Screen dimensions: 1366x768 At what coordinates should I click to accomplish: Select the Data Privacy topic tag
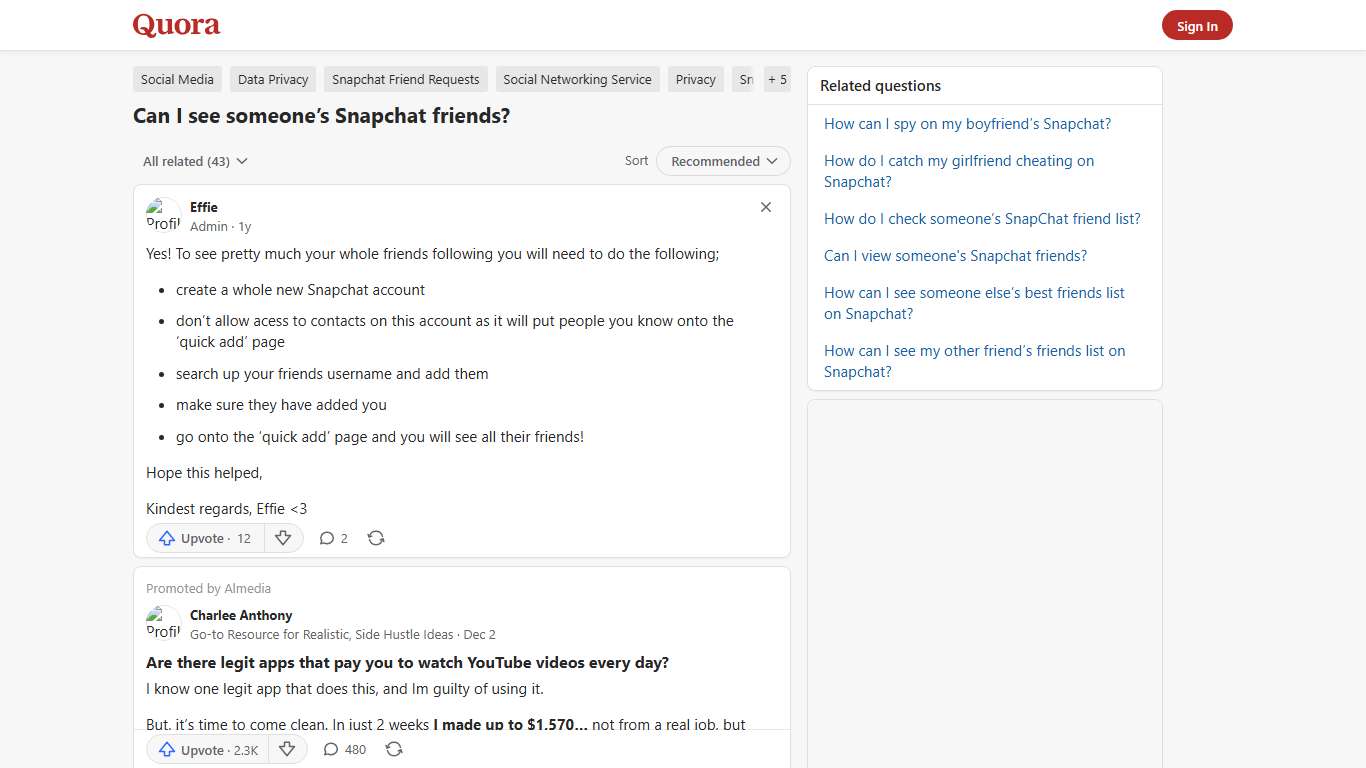(272, 79)
